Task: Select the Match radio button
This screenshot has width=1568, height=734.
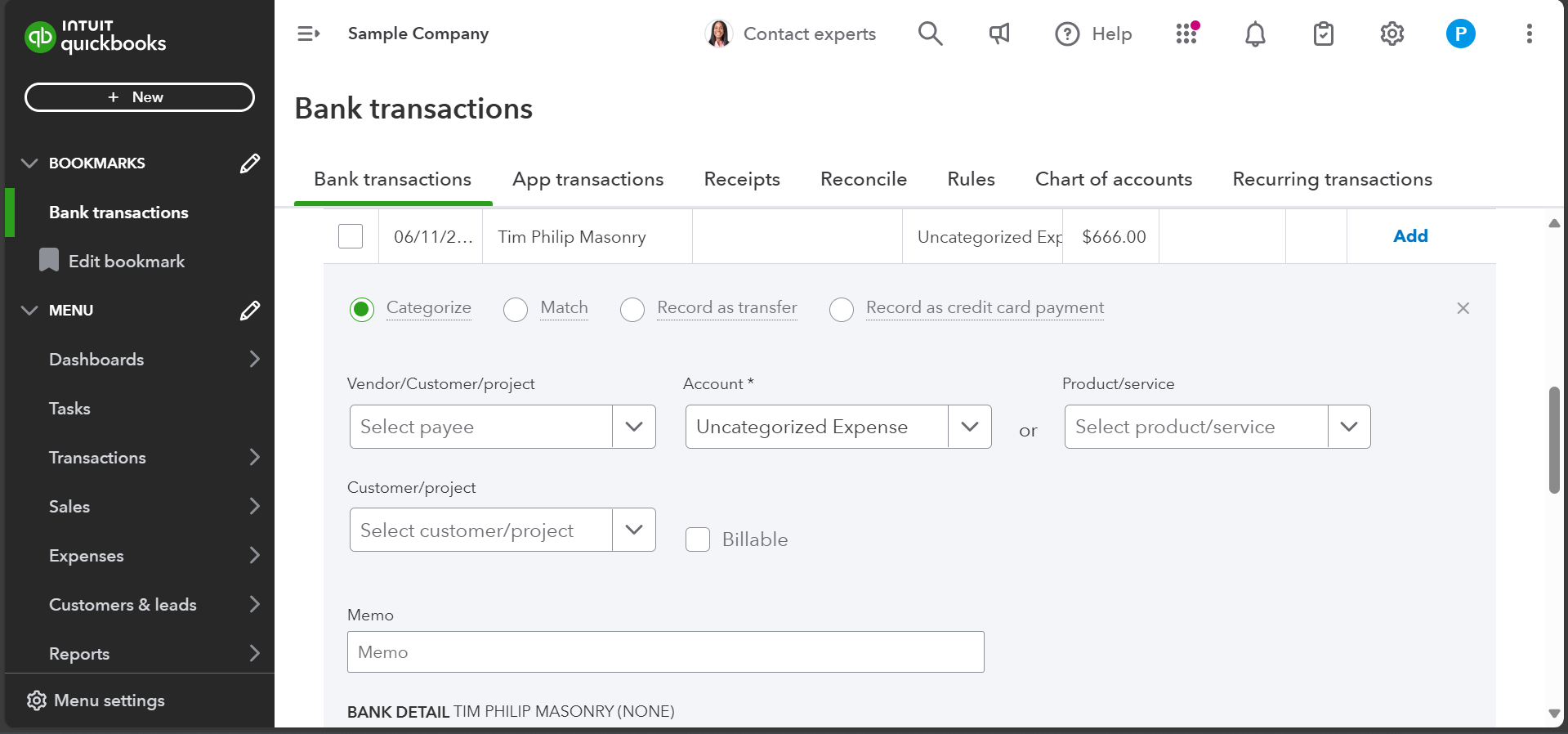Action: (x=516, y=310)
